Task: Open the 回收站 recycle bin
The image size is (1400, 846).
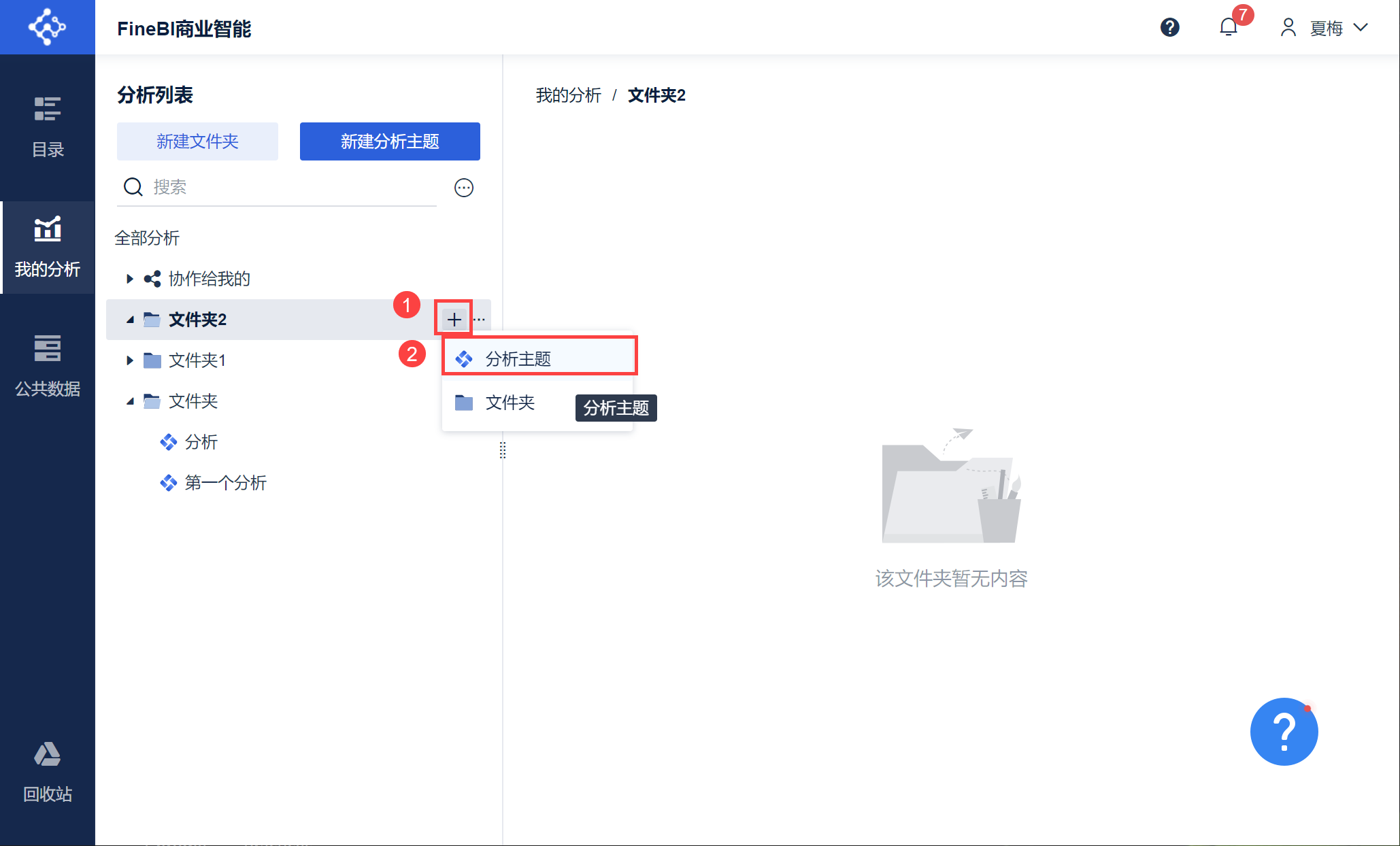Action: [x=48, y=773]
